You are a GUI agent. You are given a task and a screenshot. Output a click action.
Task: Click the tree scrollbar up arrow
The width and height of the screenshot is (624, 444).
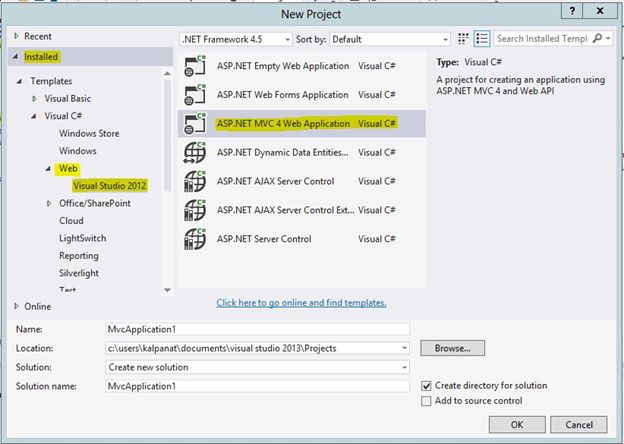[x=167, y=73]
